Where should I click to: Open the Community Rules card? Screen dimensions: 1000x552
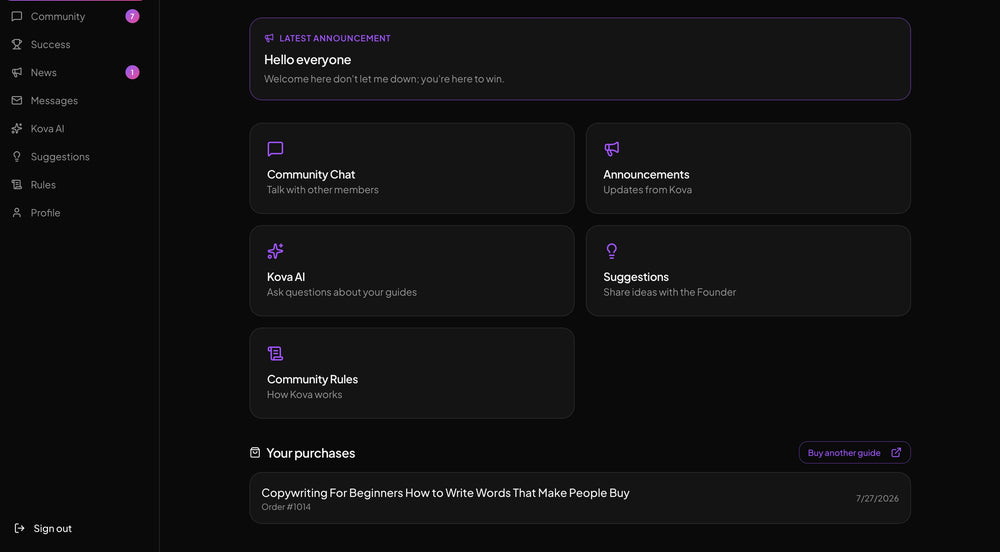click(x=412, y=374)
